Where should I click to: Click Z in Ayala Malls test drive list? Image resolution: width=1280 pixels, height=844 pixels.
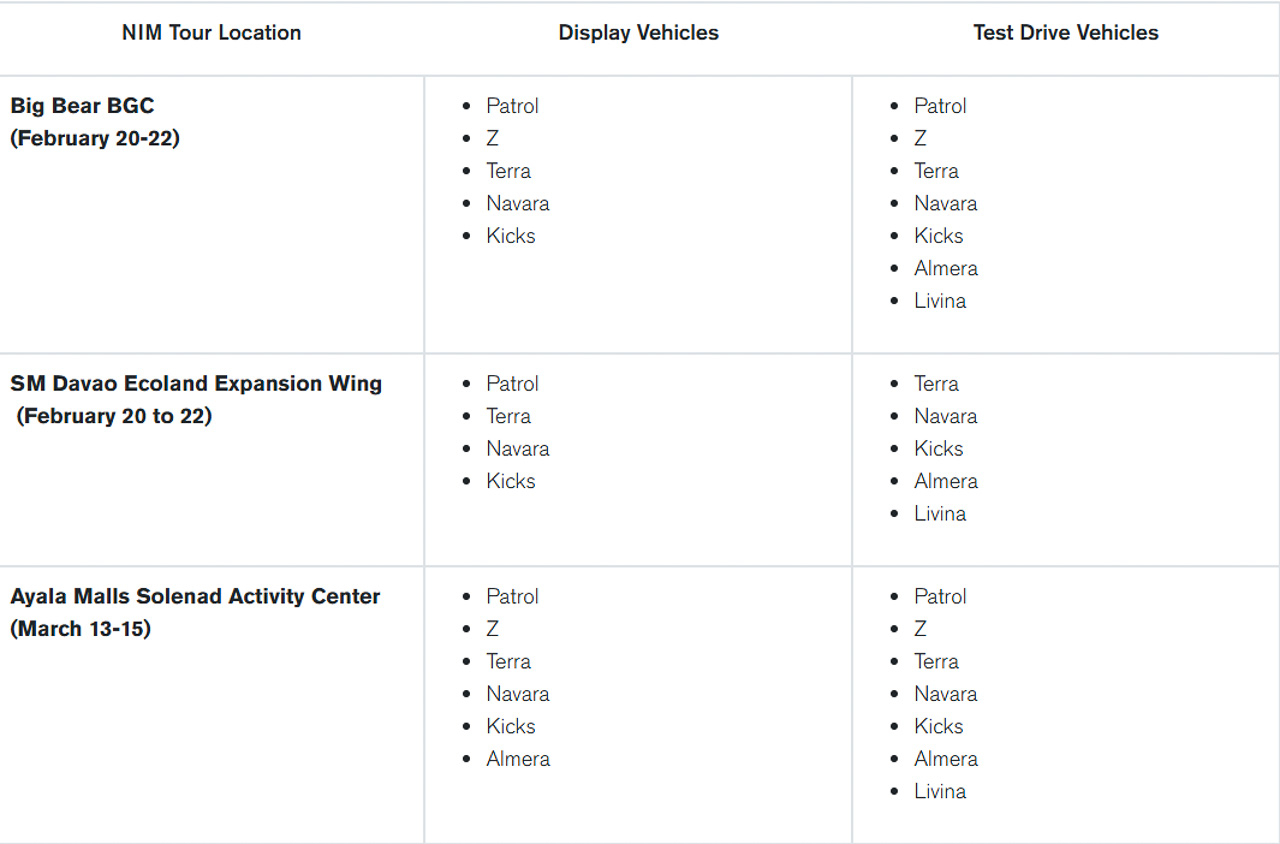920,629
